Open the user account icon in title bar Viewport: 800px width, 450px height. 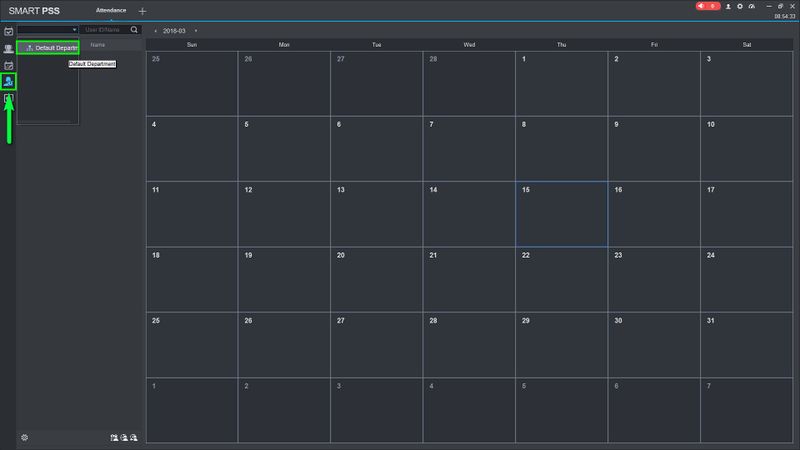(728, 6)
